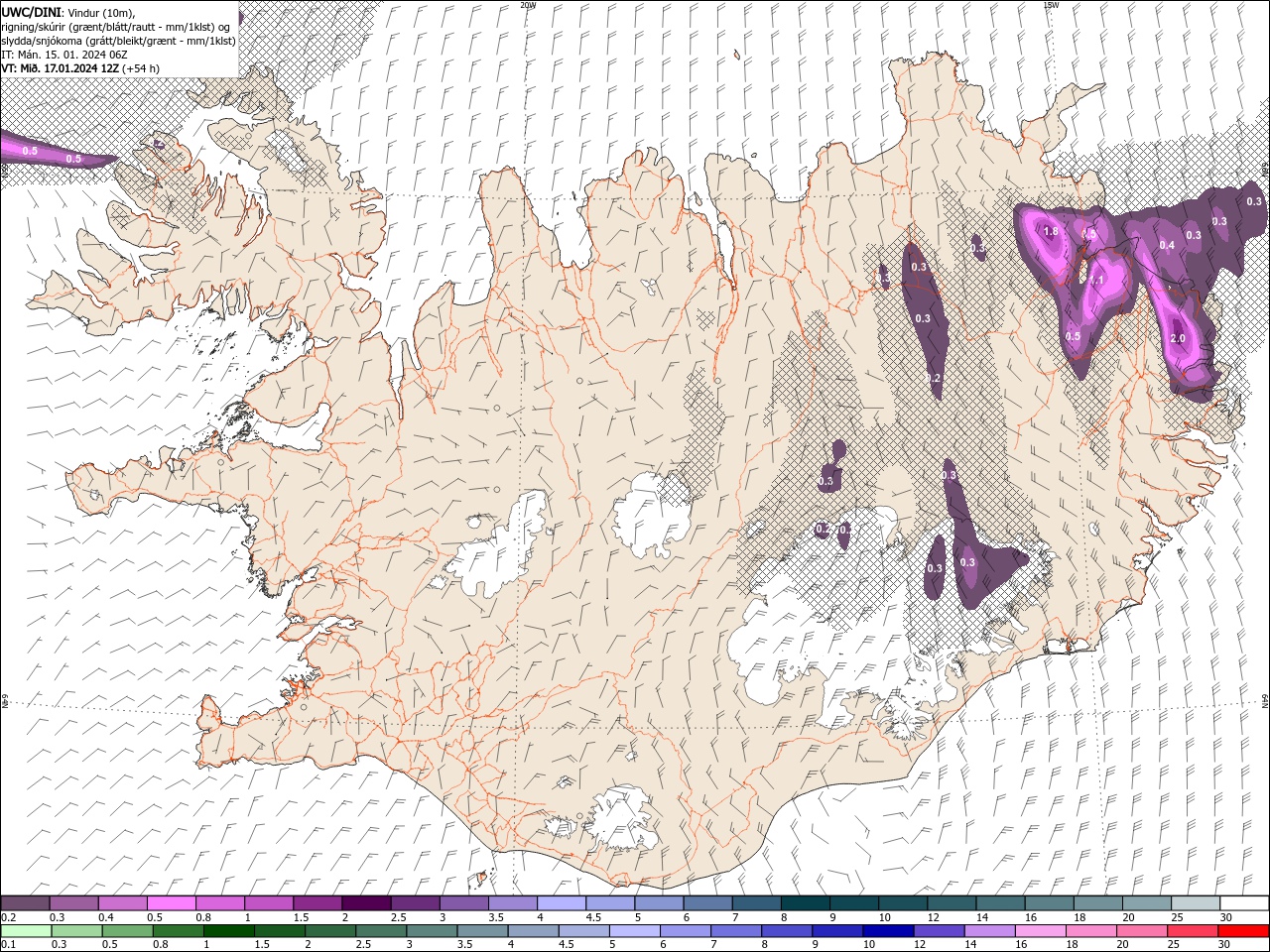Viewport: 1270px width, 952px height.
Task: Pick the hot pink 20 swatch, lower scale
Action: (x=1142, y=931)
